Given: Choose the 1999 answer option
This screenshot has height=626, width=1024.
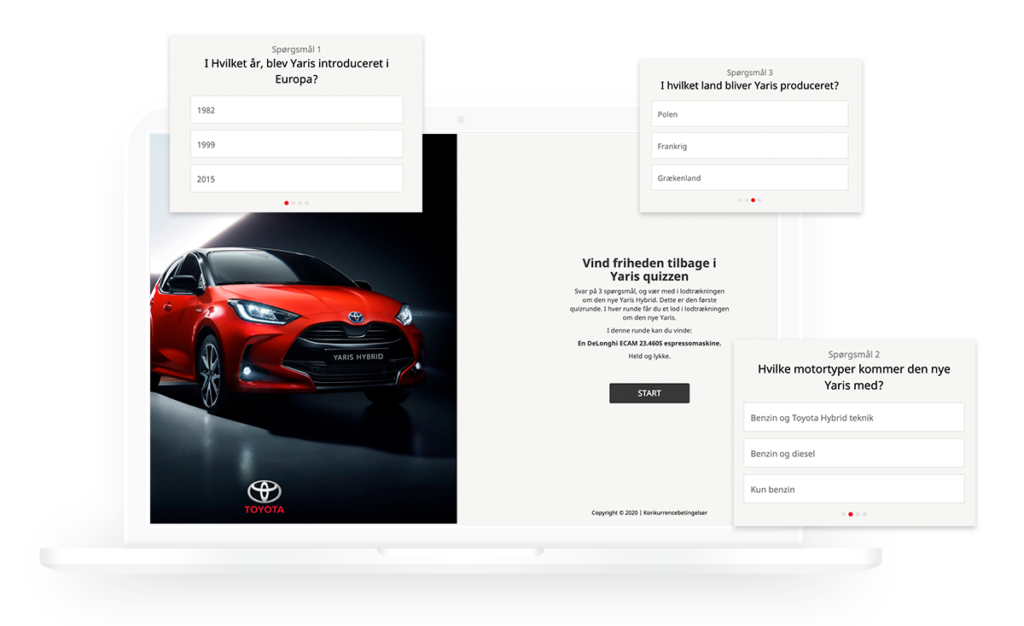Looking at the screenshot, I should click(x=296, y=144).
